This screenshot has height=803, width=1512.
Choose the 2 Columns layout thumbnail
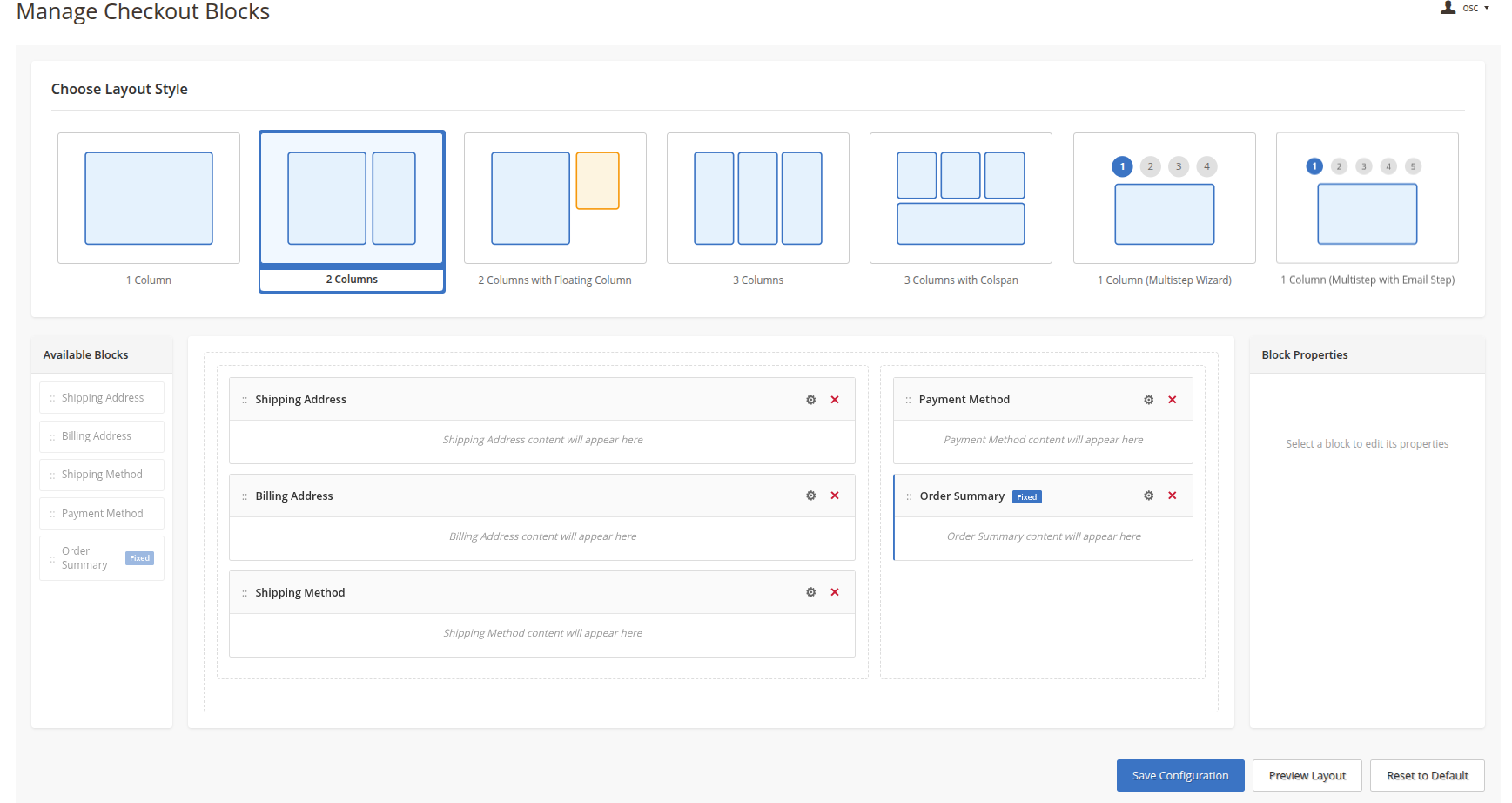[352, 198]
